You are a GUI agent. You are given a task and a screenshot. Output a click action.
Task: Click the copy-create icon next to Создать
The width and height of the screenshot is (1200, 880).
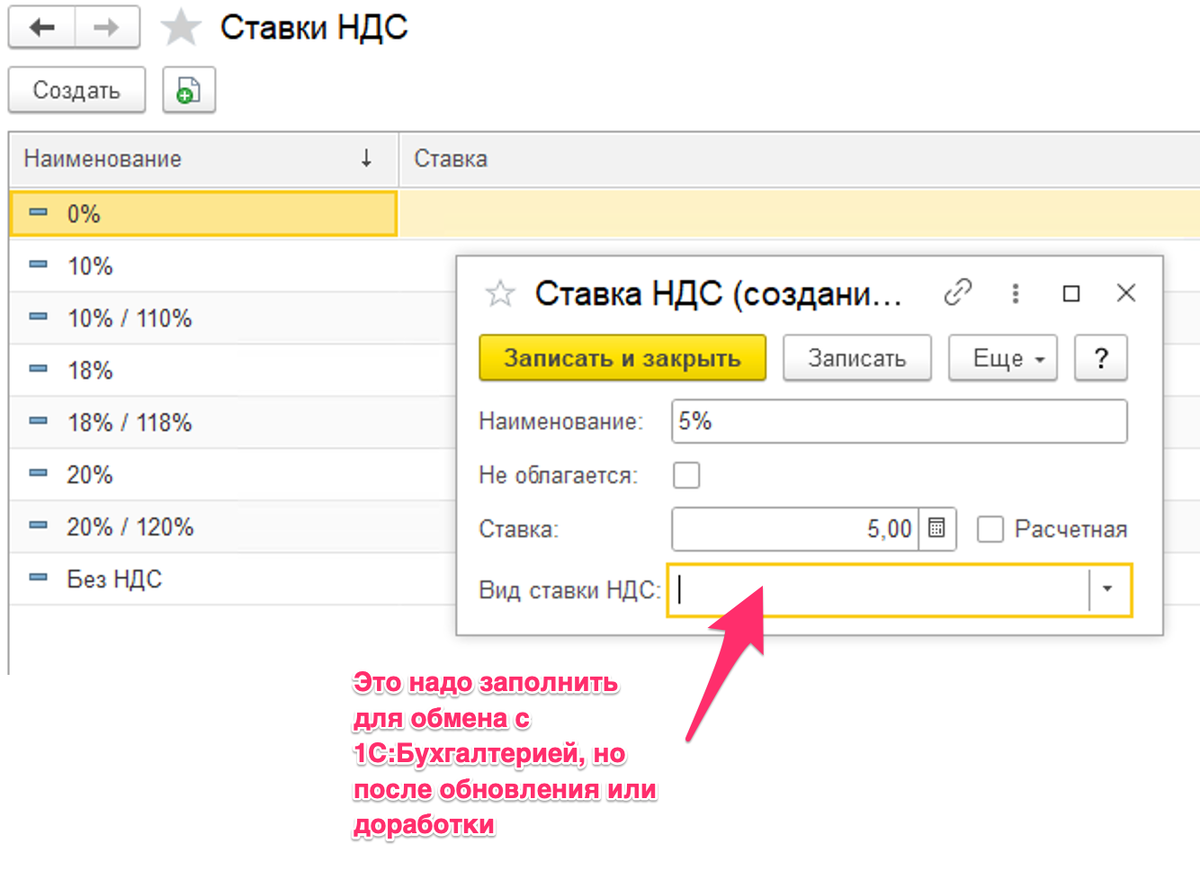(189, 90)
